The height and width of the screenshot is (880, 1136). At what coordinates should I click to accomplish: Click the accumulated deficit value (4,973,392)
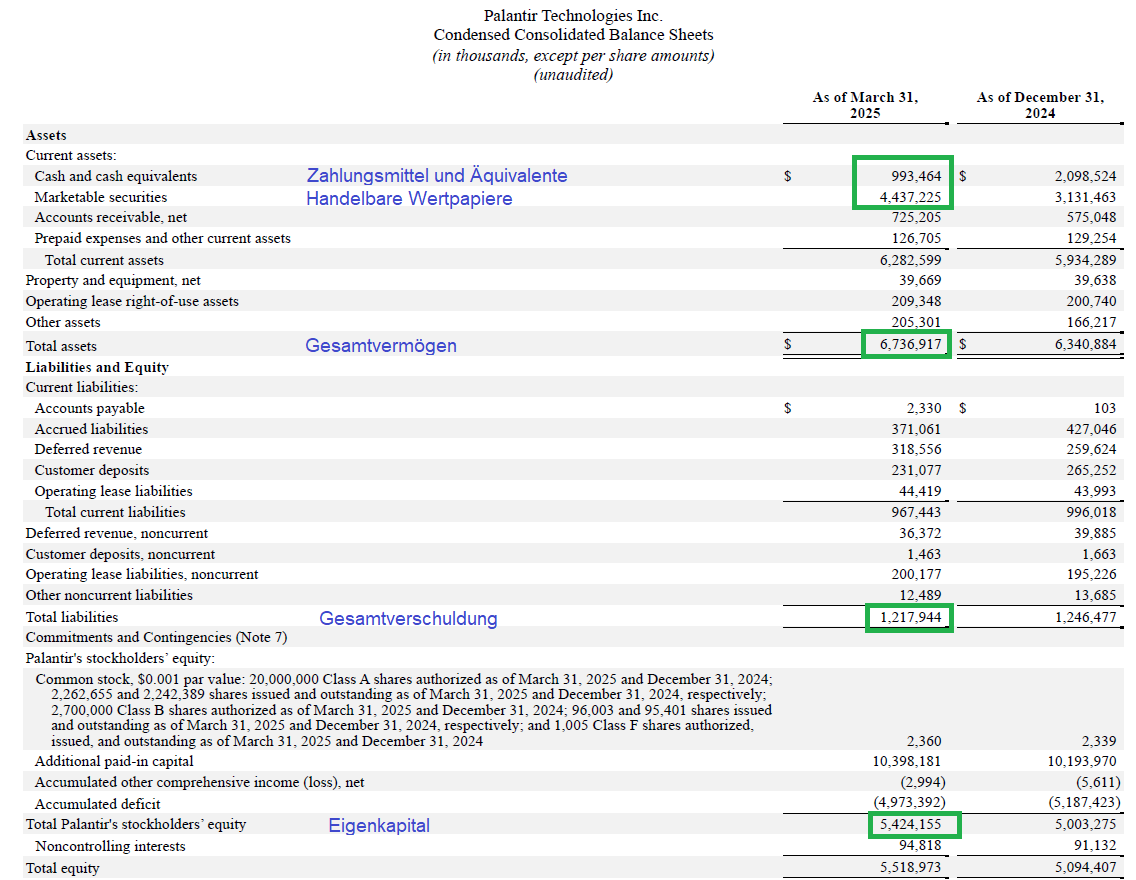tap(909, 803)
